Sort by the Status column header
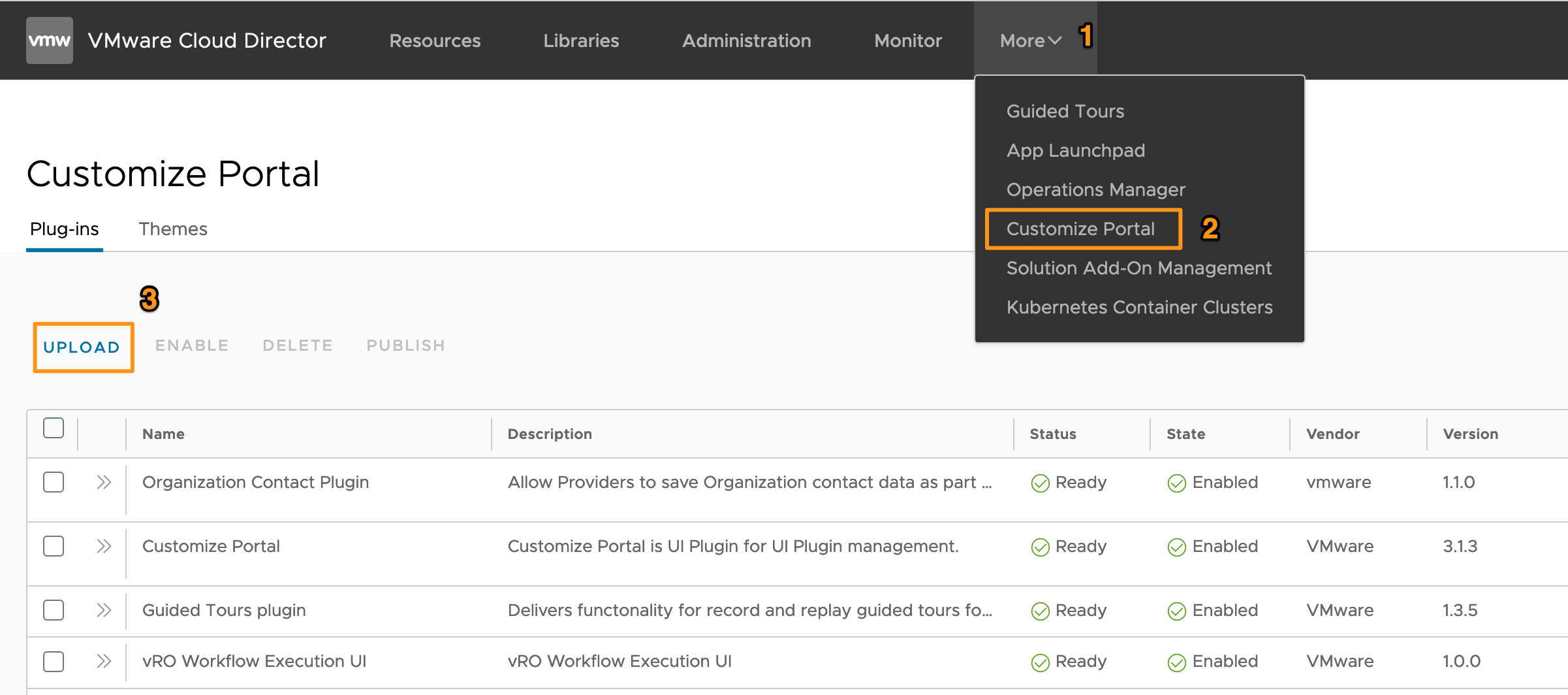 point(1053,434)
